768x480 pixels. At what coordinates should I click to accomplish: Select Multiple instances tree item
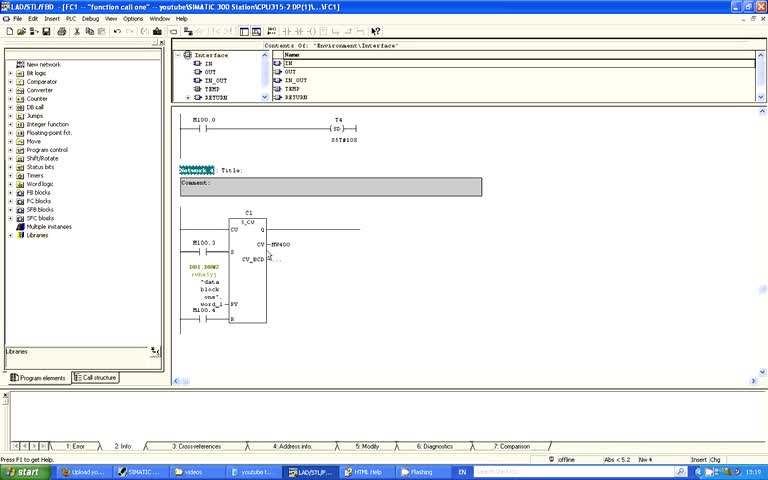click(49, 227)
